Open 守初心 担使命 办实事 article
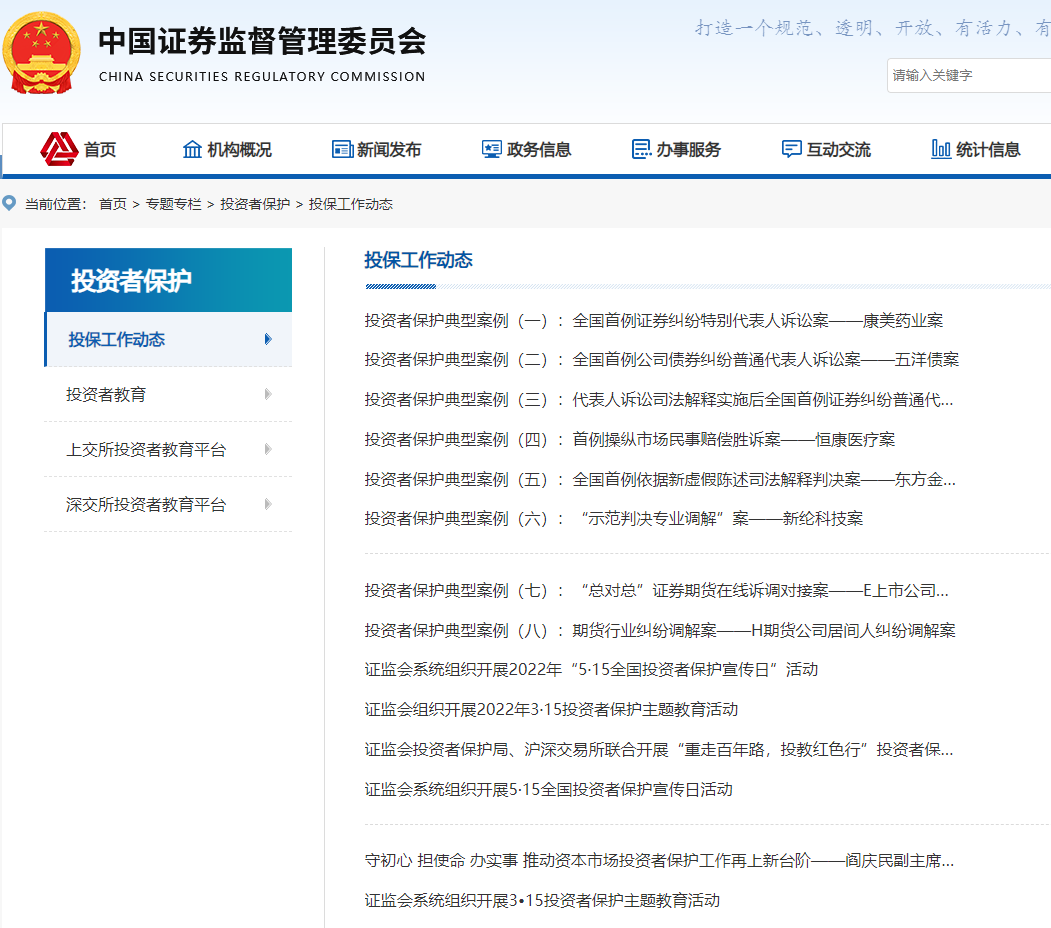Image resolution: width=1051 pixels, height=928 pixels. click(x=660, y=860)
